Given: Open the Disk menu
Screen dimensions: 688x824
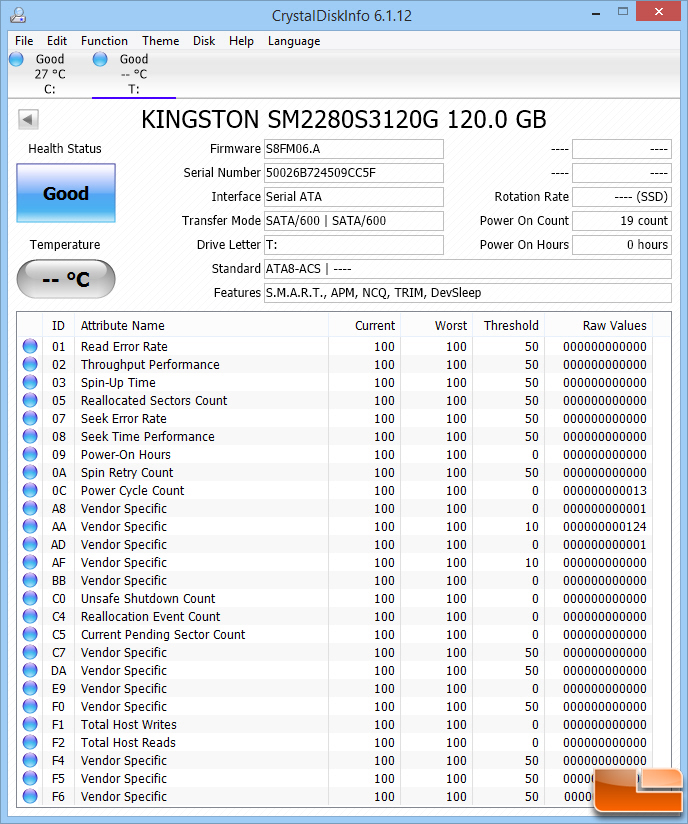Looking at the screenshot, I should 204,41.
